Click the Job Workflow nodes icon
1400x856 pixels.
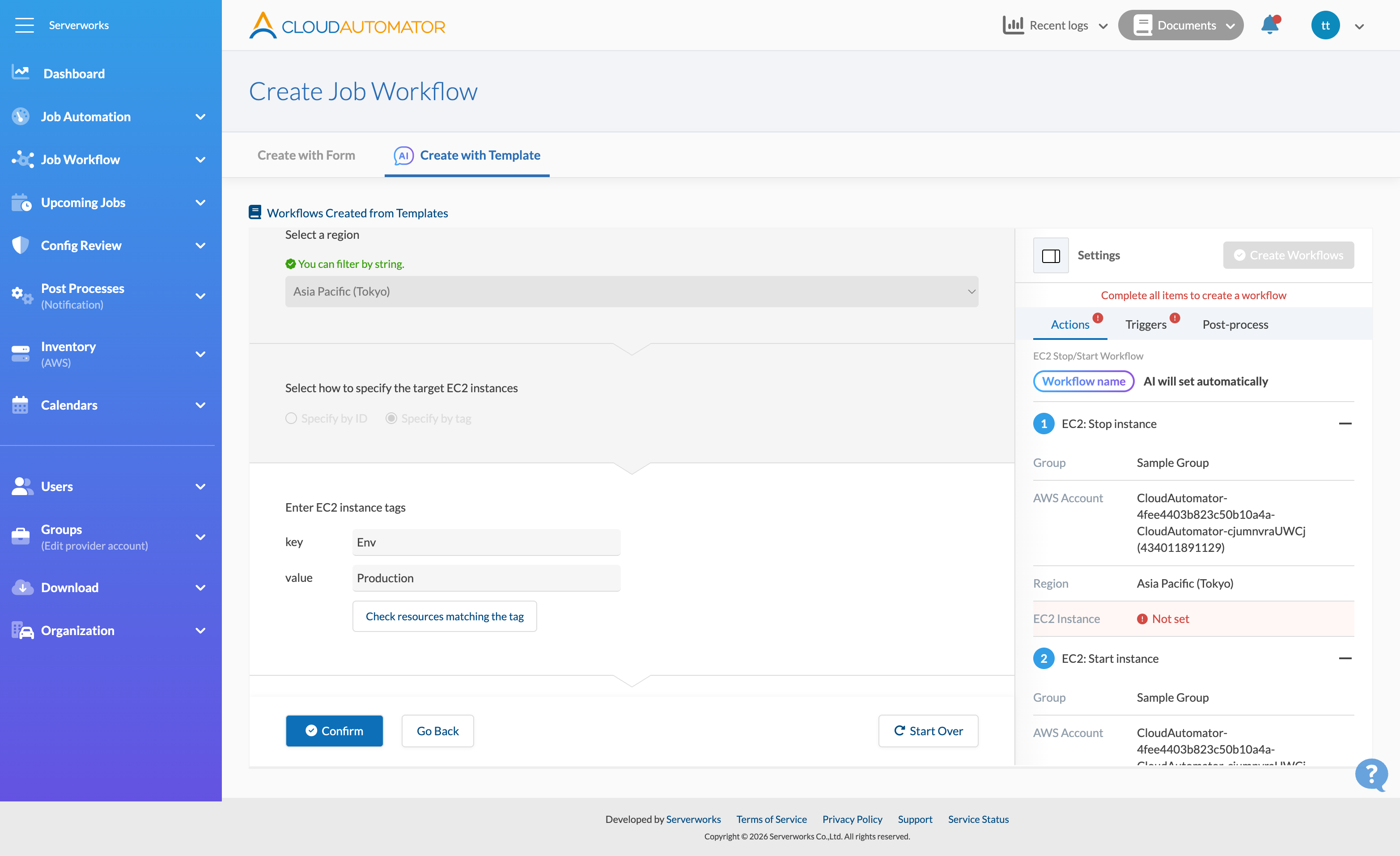point(22,159)
